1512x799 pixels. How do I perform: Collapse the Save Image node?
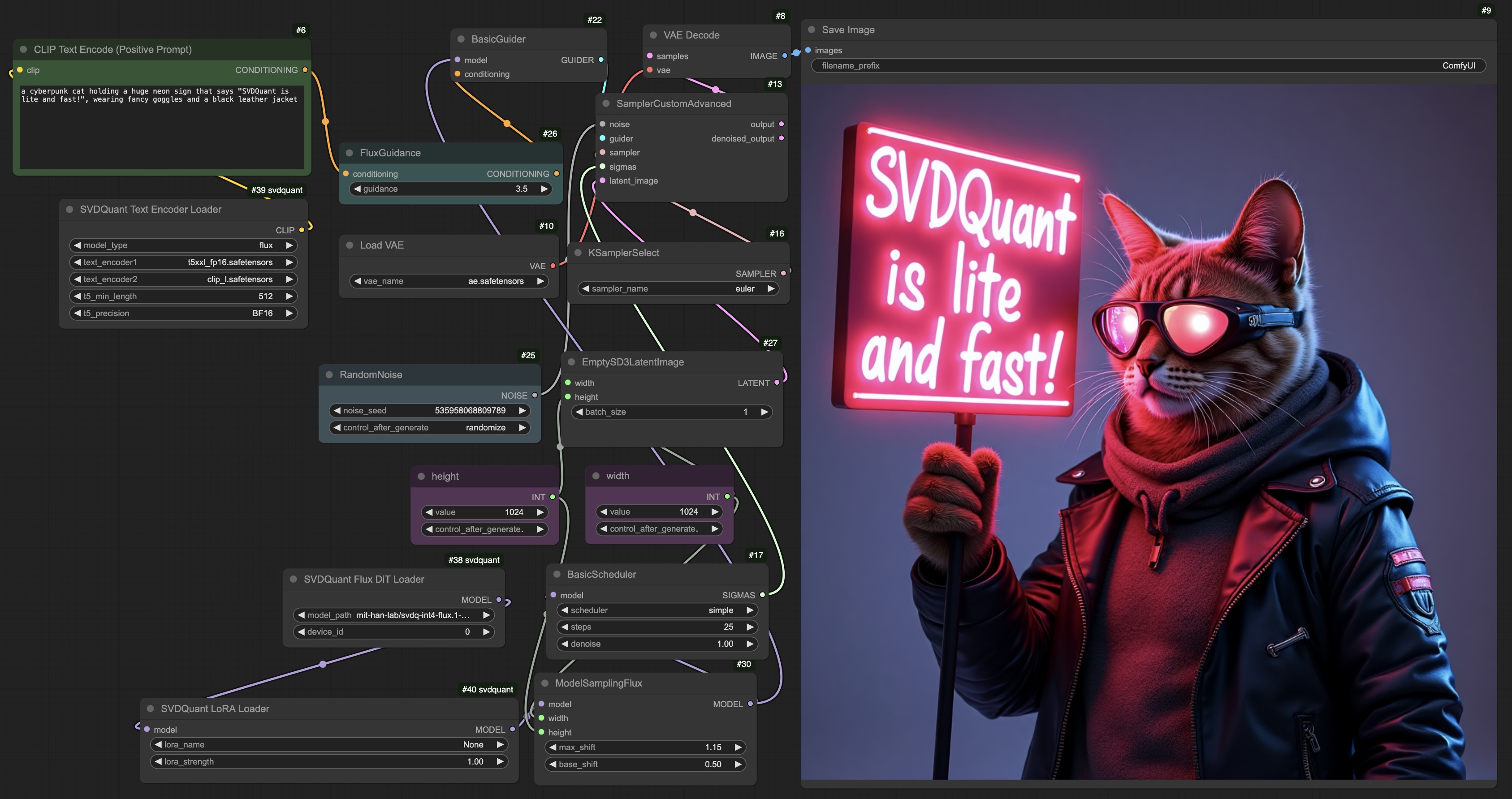pyautogui.click(x=811, y=30)
